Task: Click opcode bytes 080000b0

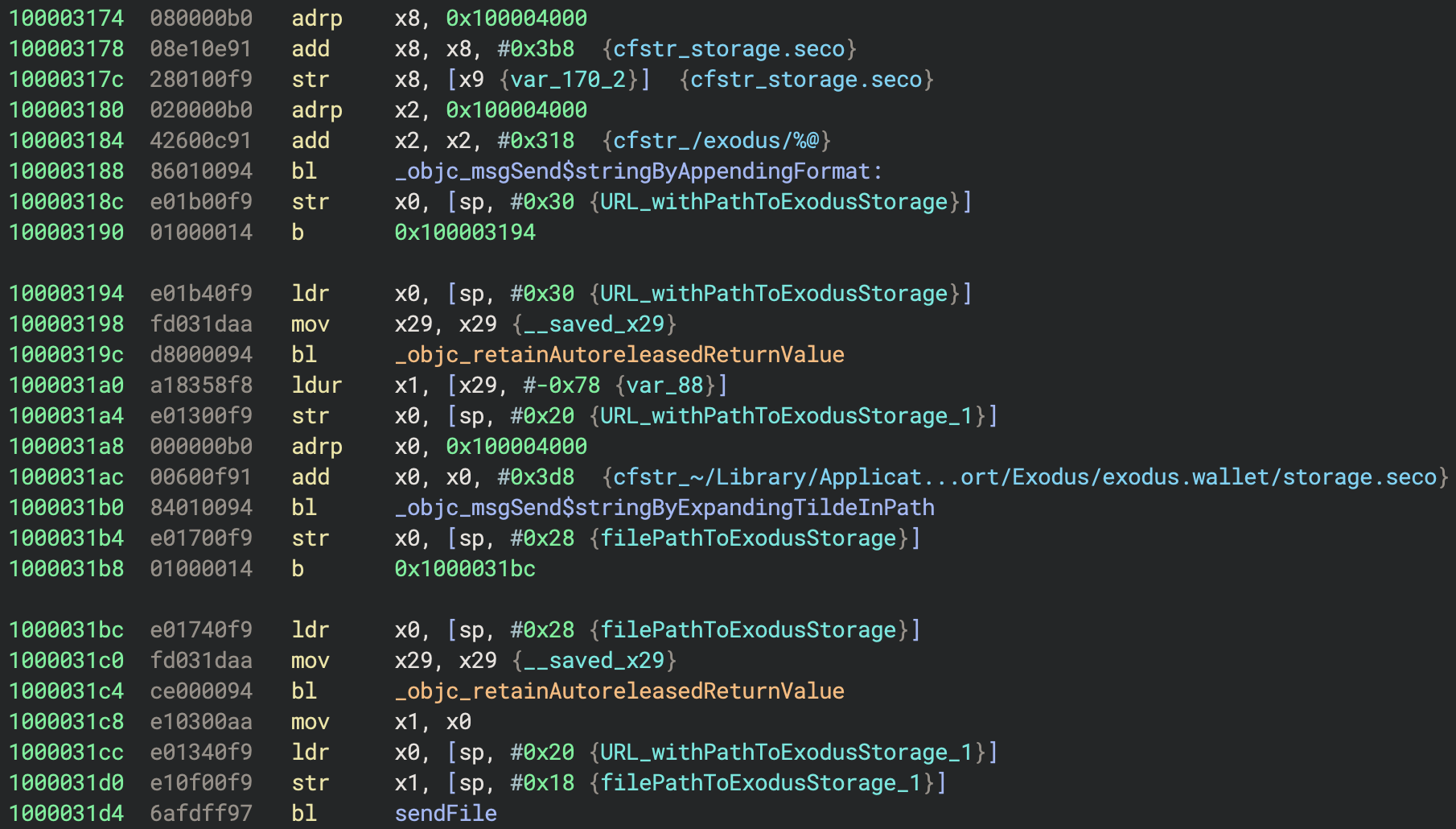Action: click(201, 18)
